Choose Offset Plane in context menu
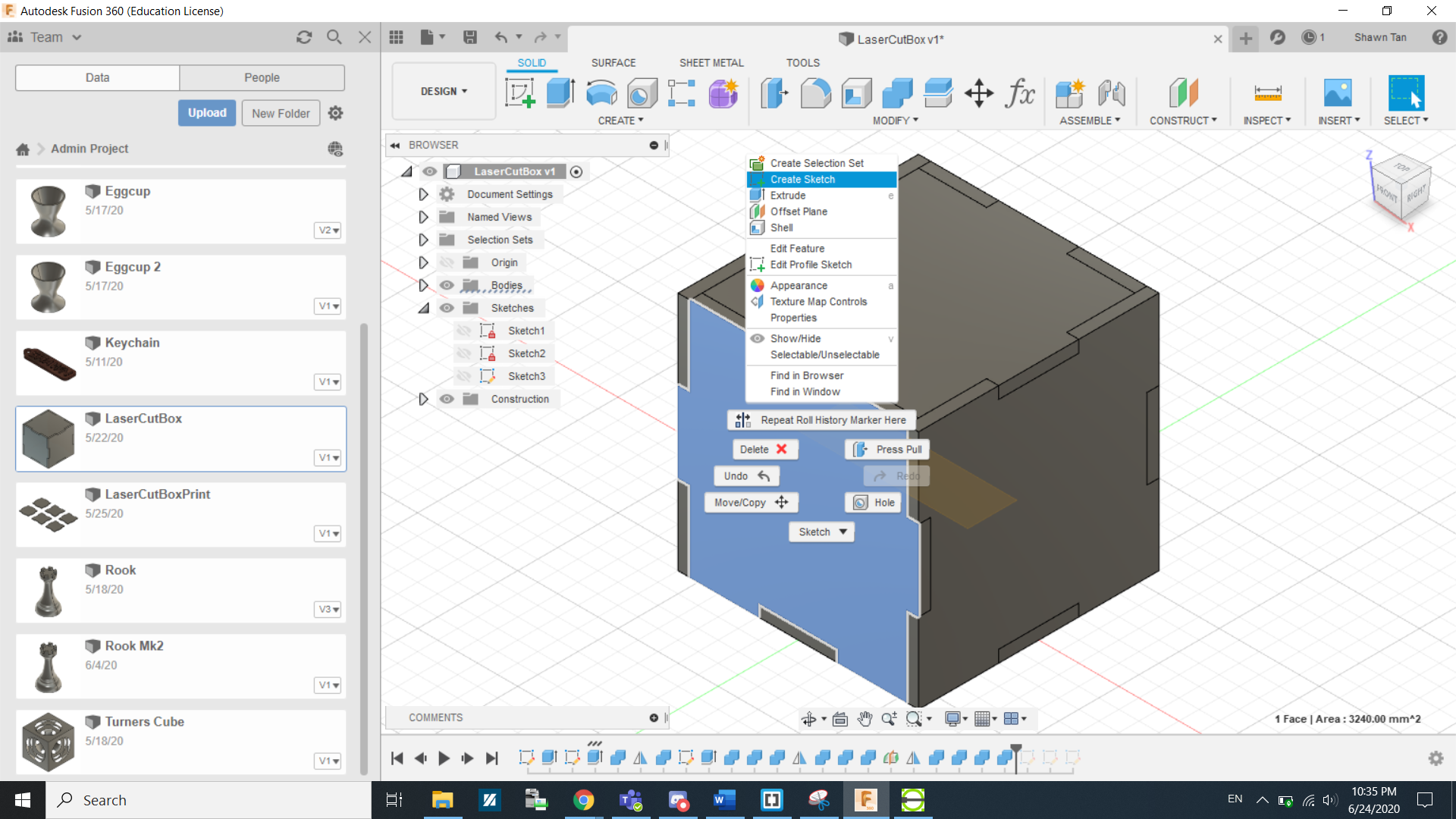 coord(821,212)
